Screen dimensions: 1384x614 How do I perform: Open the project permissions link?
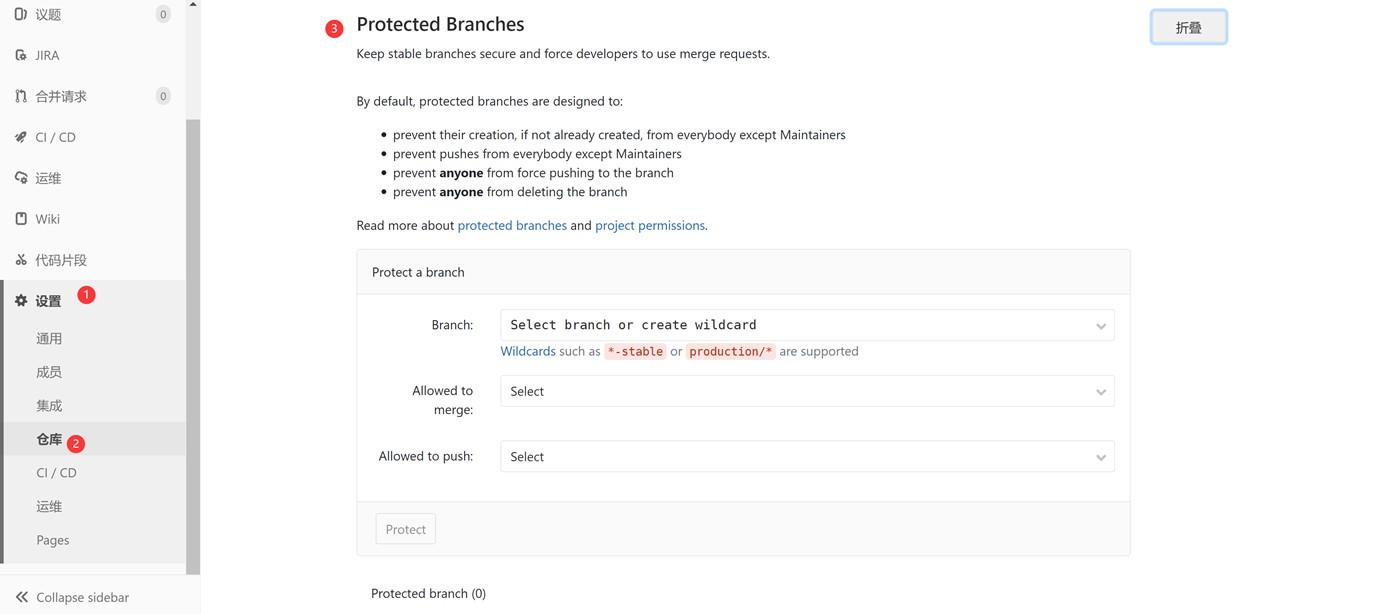pyautogui.click(x=649, y=225)
